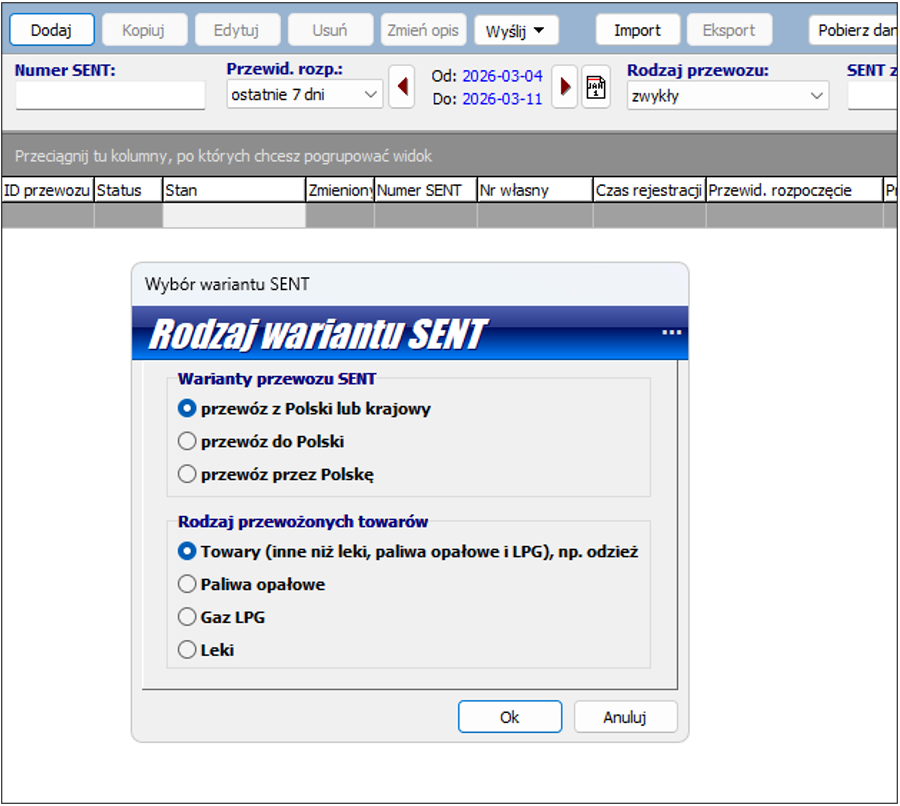Choose 'Paliwa opałowe' goods type
The width and height of the screenshot is (900, 806).
187,584
